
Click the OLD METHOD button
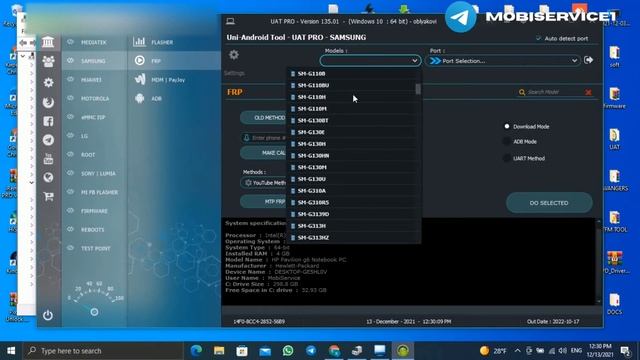(264, 118)
